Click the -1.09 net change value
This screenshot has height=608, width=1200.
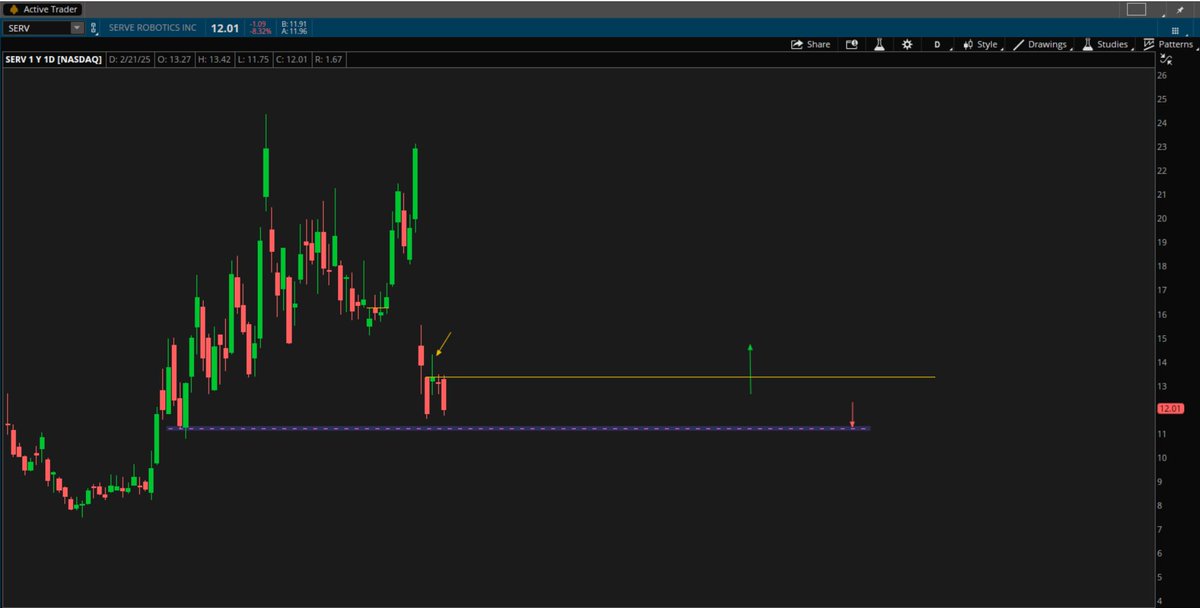pyautogui.click(x=257, y=25)
